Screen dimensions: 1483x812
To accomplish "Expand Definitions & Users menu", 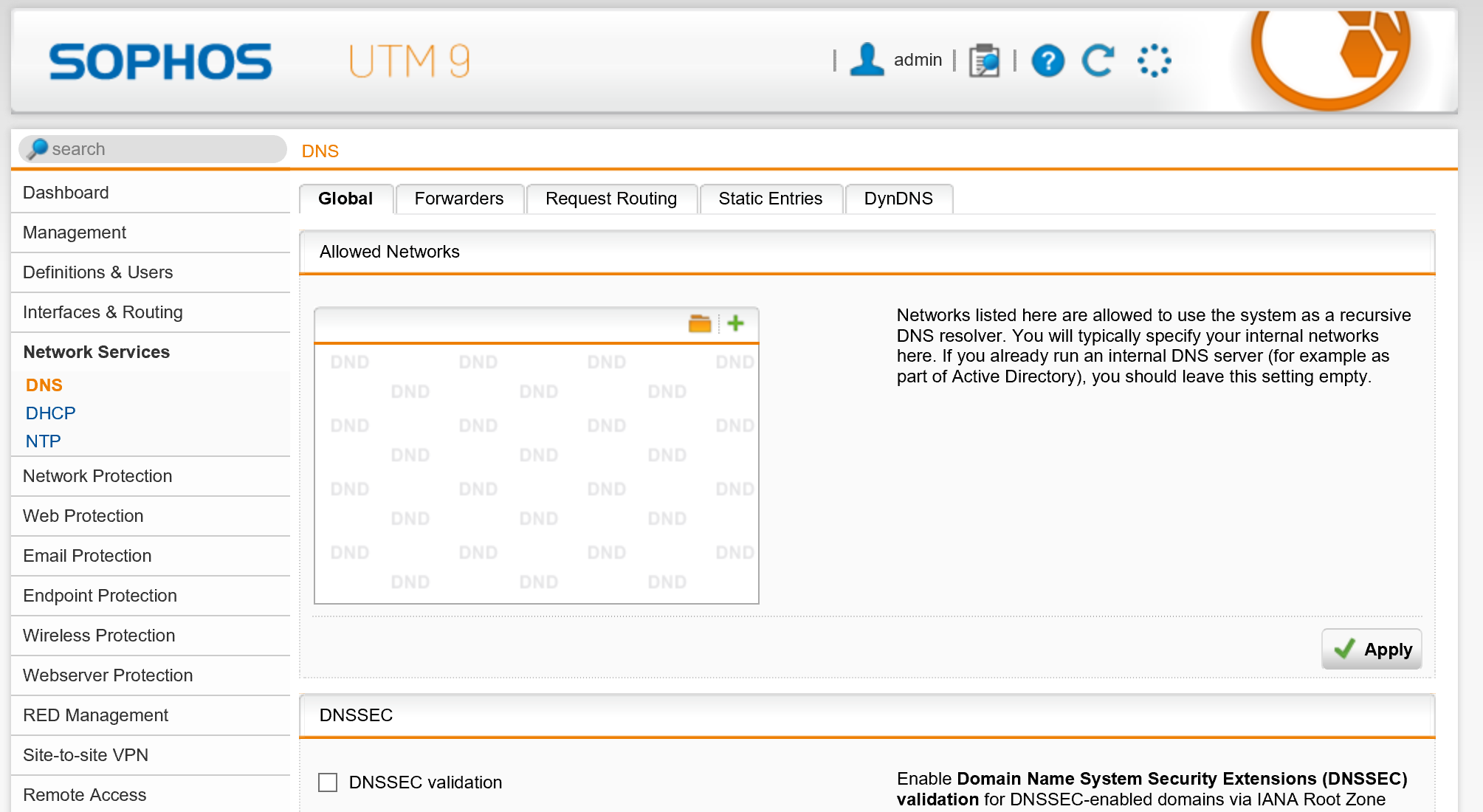I will point(151,272).
